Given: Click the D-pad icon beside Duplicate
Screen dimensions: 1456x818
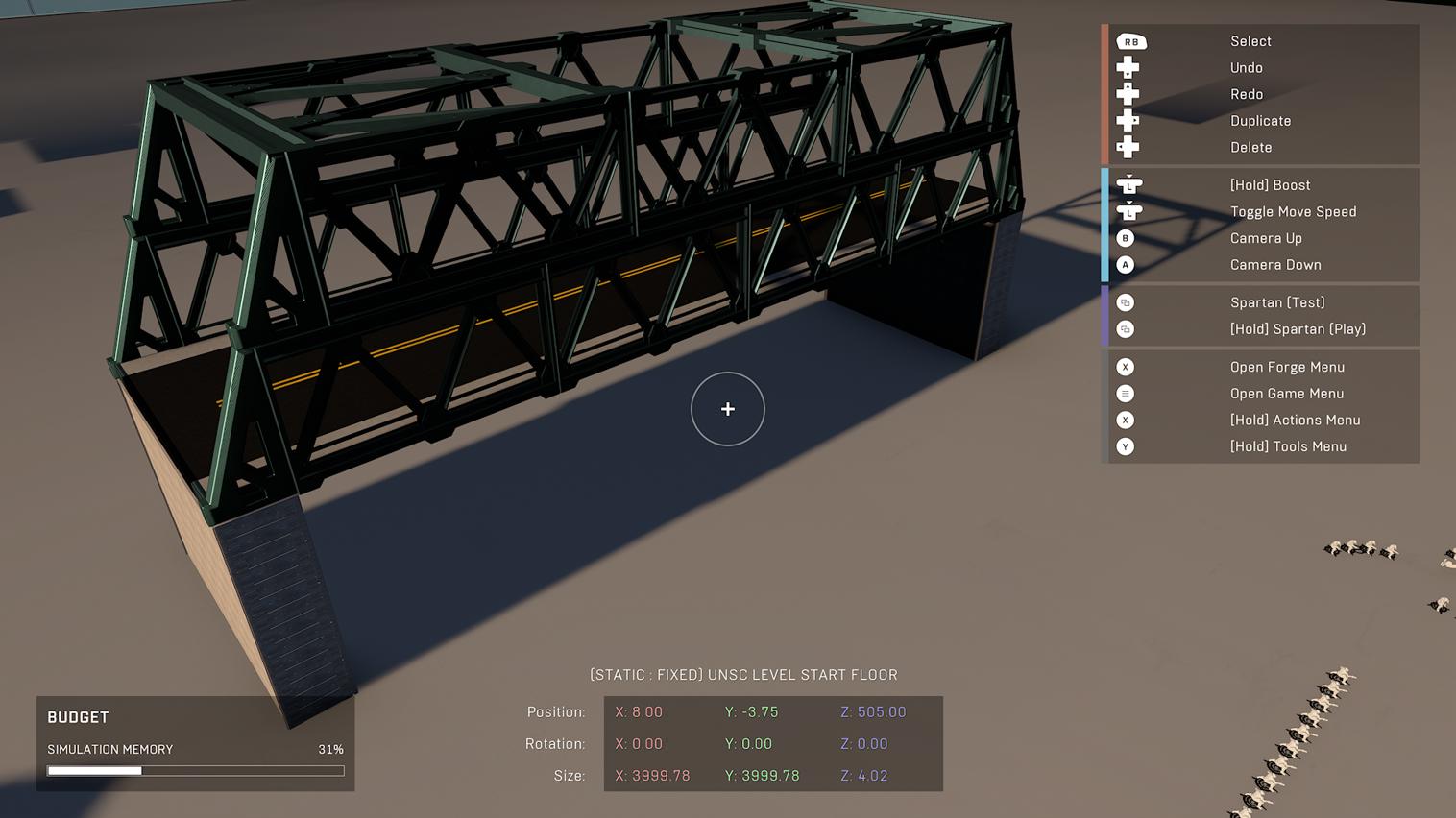Looking at the screenshot, I should pyautogui.click(x=1128, y=121).
